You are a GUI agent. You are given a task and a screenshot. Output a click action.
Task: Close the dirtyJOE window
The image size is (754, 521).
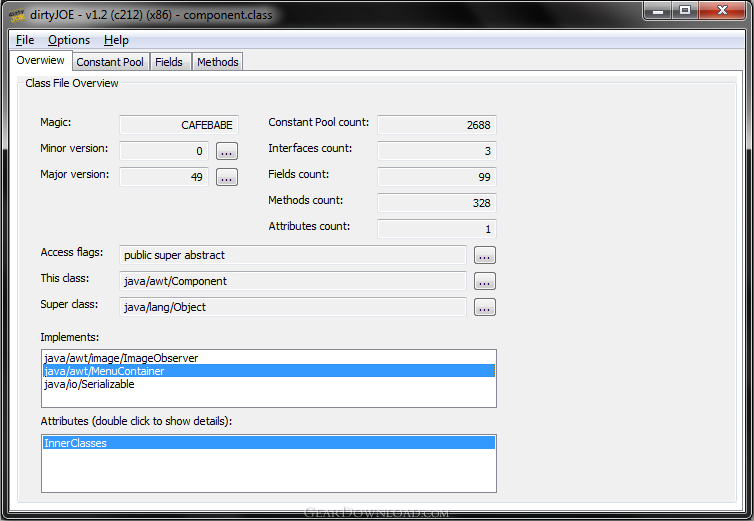tap(722, 11)
